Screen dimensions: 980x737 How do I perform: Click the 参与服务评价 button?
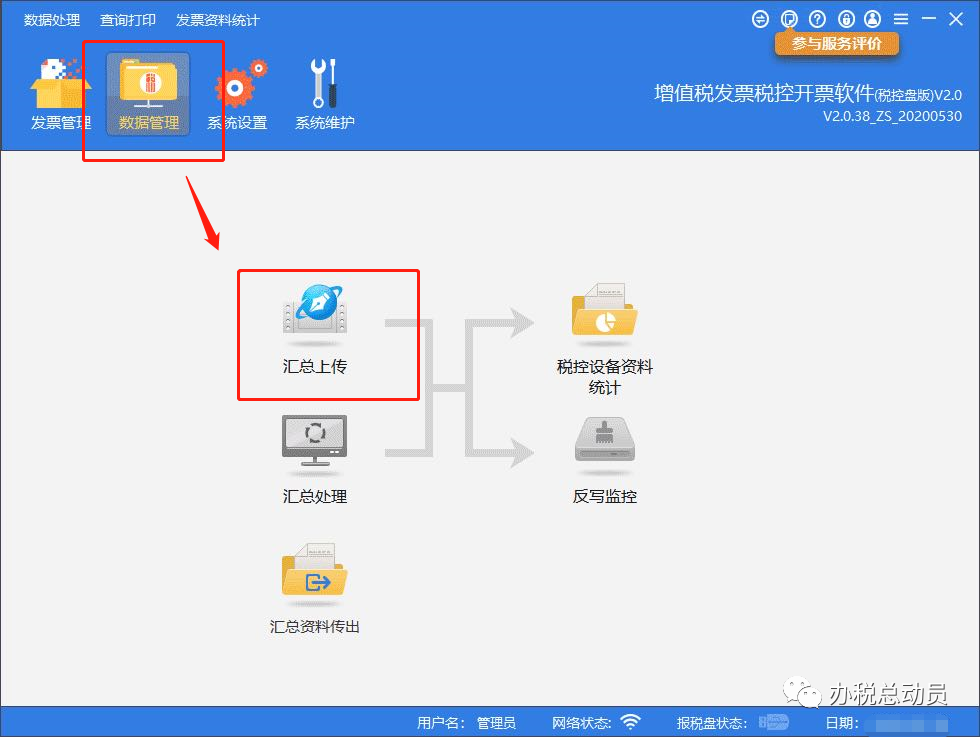tap(836, 44)
